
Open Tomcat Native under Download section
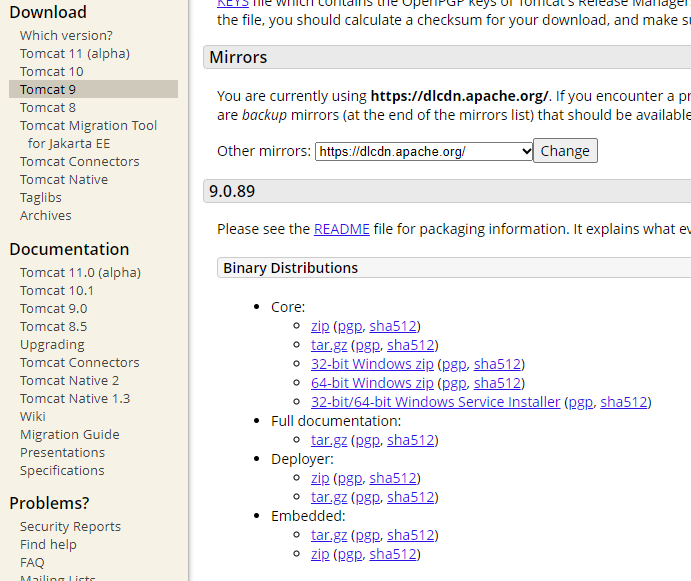pyautogui.click(x=64, y=179)
